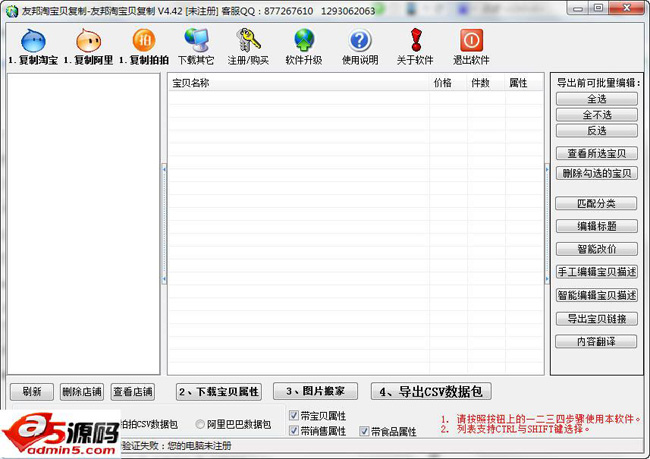
Task: Open 注册/购买 keys icon
Action: click(x=248, y=40)
